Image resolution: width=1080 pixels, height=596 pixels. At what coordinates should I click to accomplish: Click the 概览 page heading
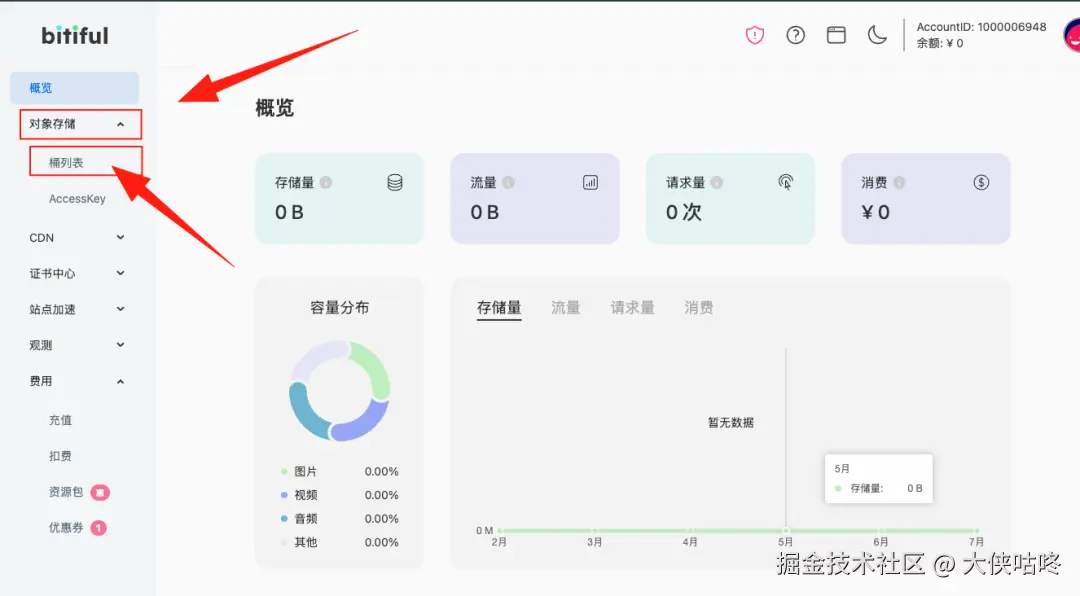pyautogui.click(x=275, y=108)
